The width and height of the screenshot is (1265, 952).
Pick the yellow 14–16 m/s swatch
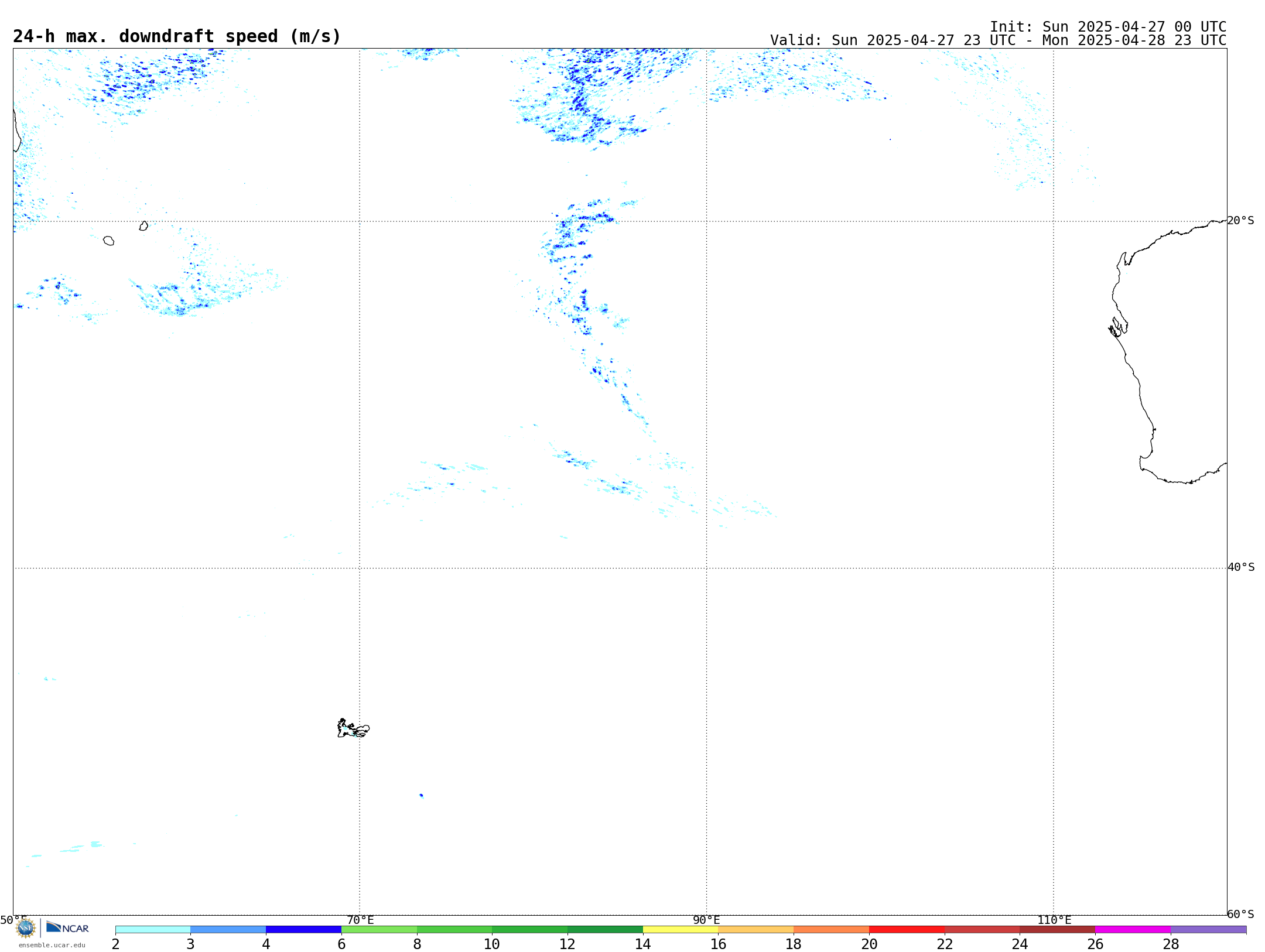[681, 930]
